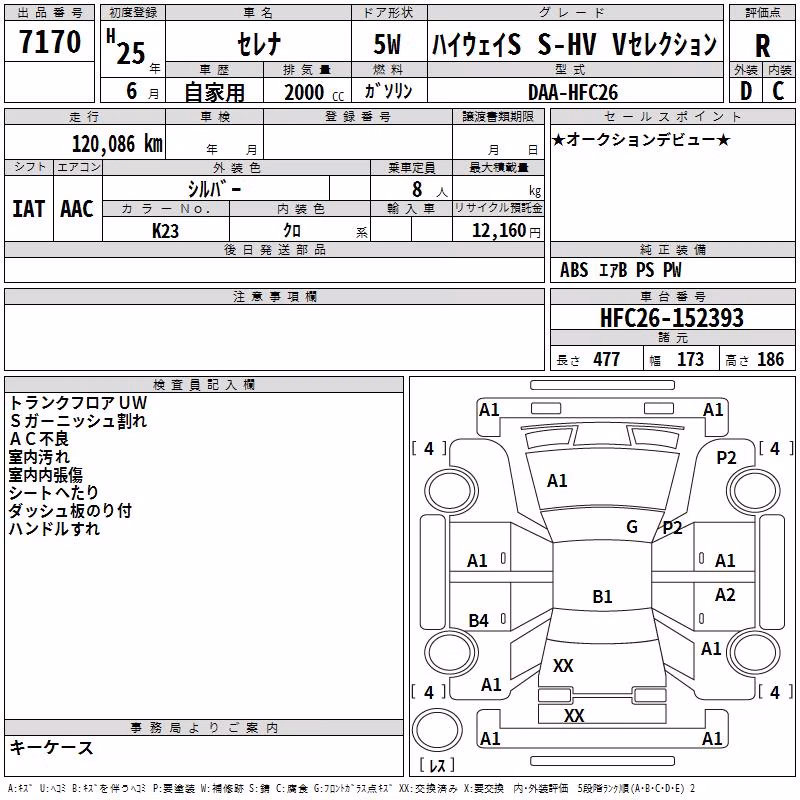Click the lot number 7170
This screenshot has width=800, height=800.
pyautogui.click(x=50, y=42)
